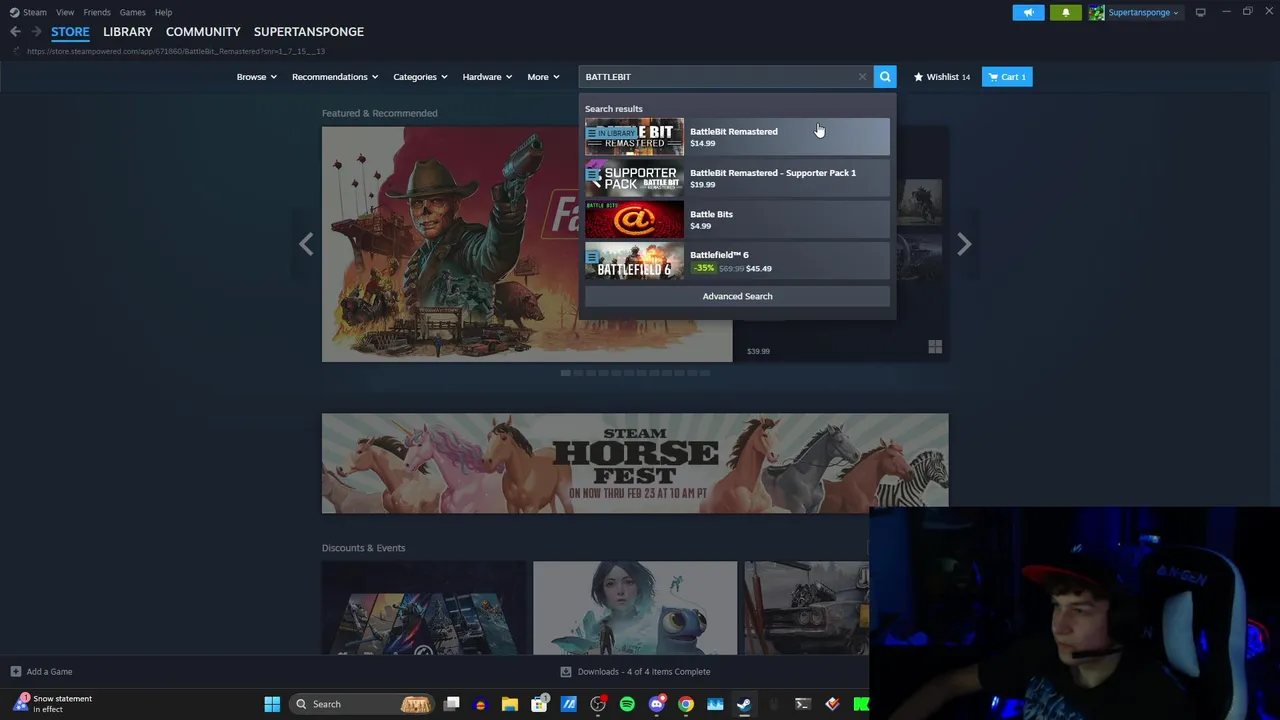Open OBS Studio from the taskbar

[598, 704]
